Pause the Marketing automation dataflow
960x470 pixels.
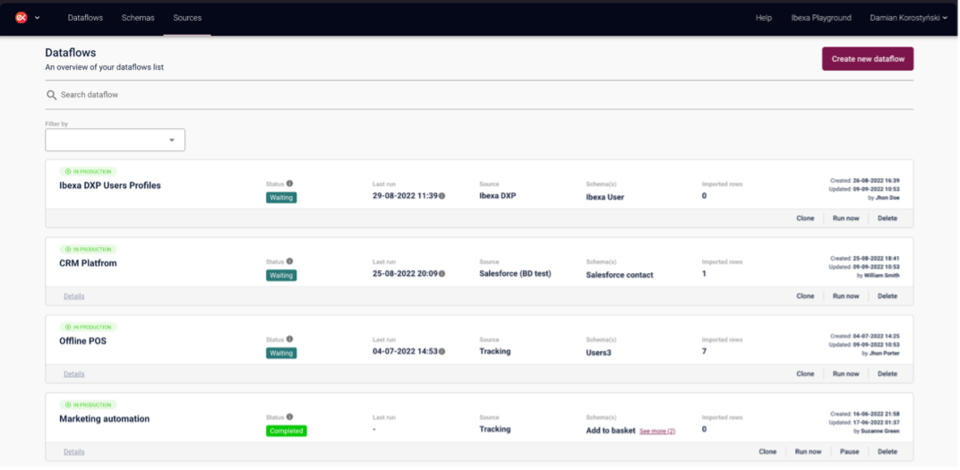849,452
